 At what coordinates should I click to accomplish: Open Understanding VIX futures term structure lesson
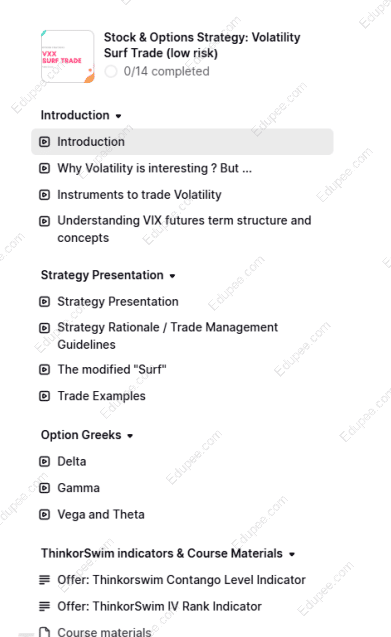click(184, 229)
